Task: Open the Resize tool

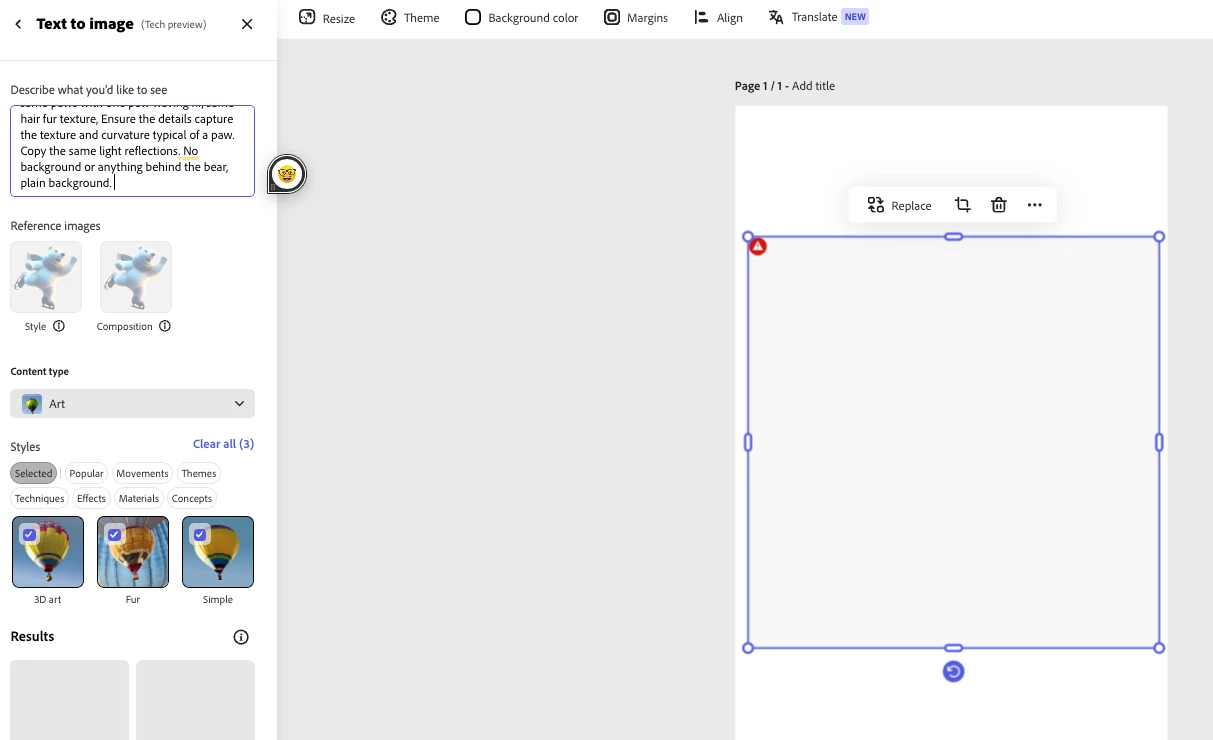Action: tap(327, 17)
